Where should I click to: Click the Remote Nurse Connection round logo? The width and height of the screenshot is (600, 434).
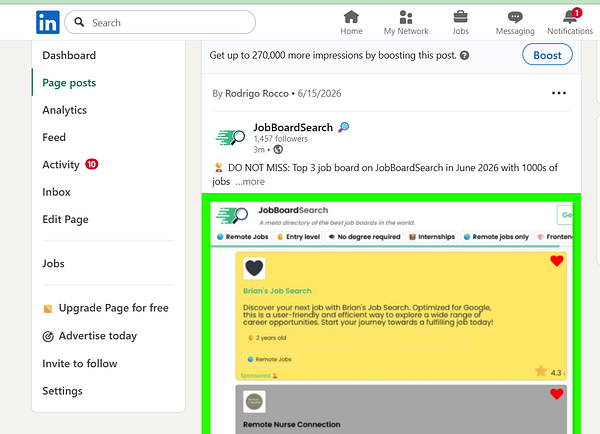(x=254, y=401)
